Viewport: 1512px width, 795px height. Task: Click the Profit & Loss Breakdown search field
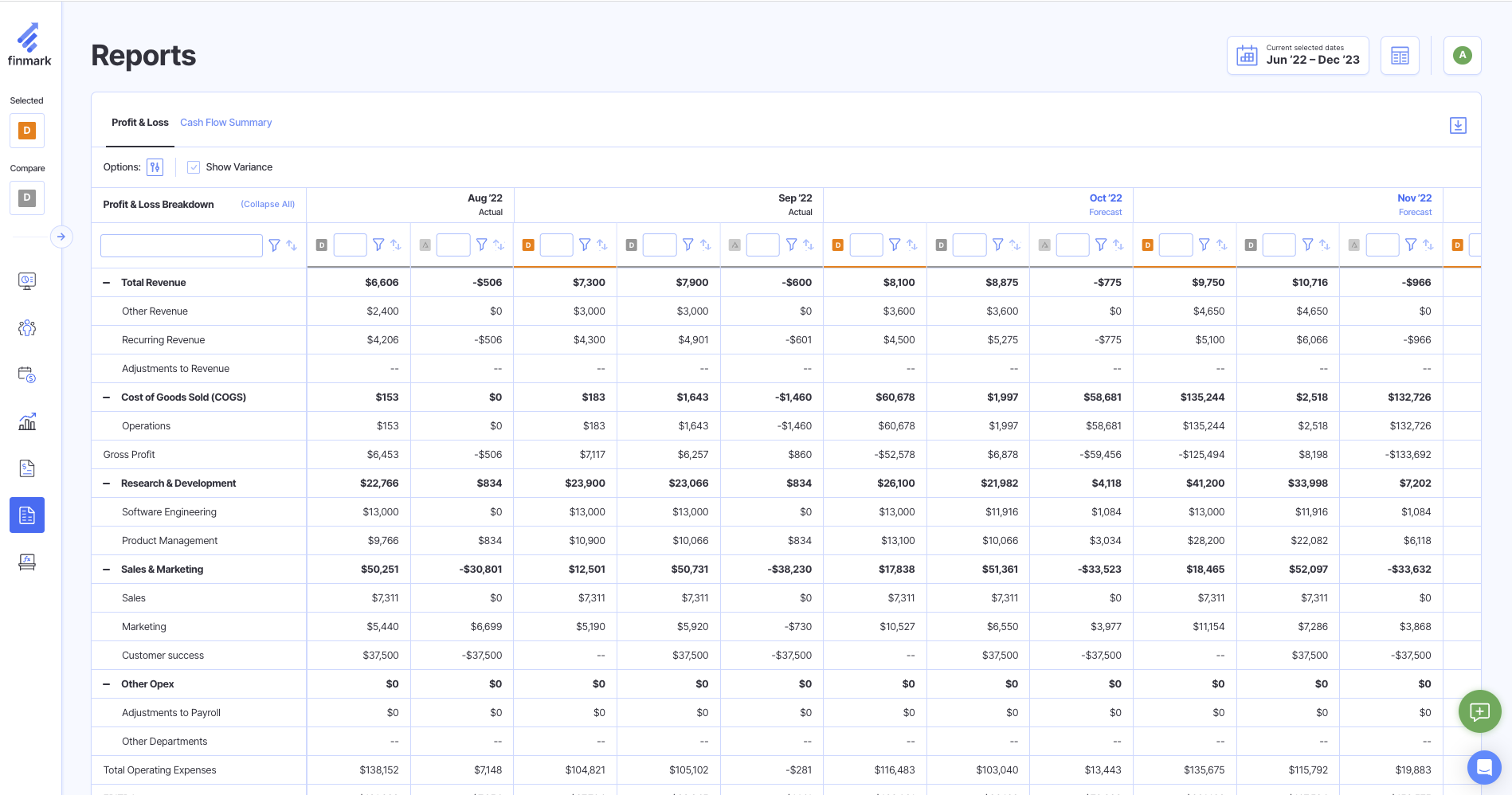pos(182,245)
